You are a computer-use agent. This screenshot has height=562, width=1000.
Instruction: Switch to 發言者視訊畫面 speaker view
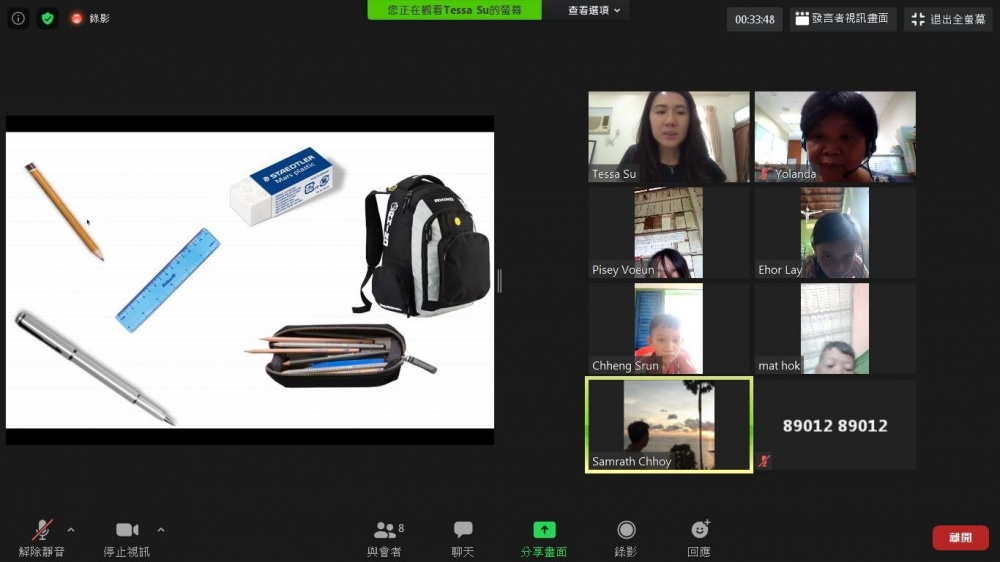pos(842,19)
